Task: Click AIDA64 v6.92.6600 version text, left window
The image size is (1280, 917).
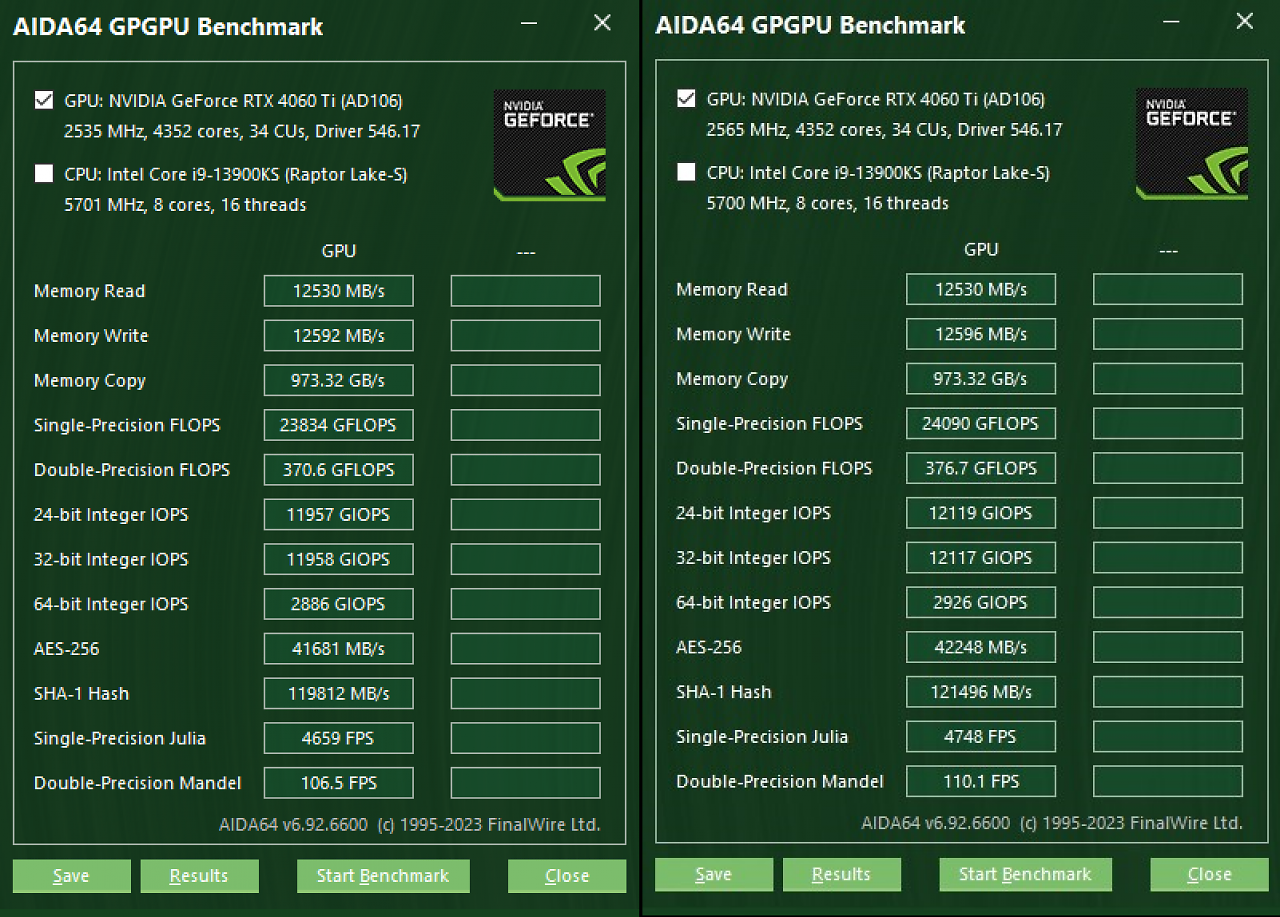Action: [410, 825]
